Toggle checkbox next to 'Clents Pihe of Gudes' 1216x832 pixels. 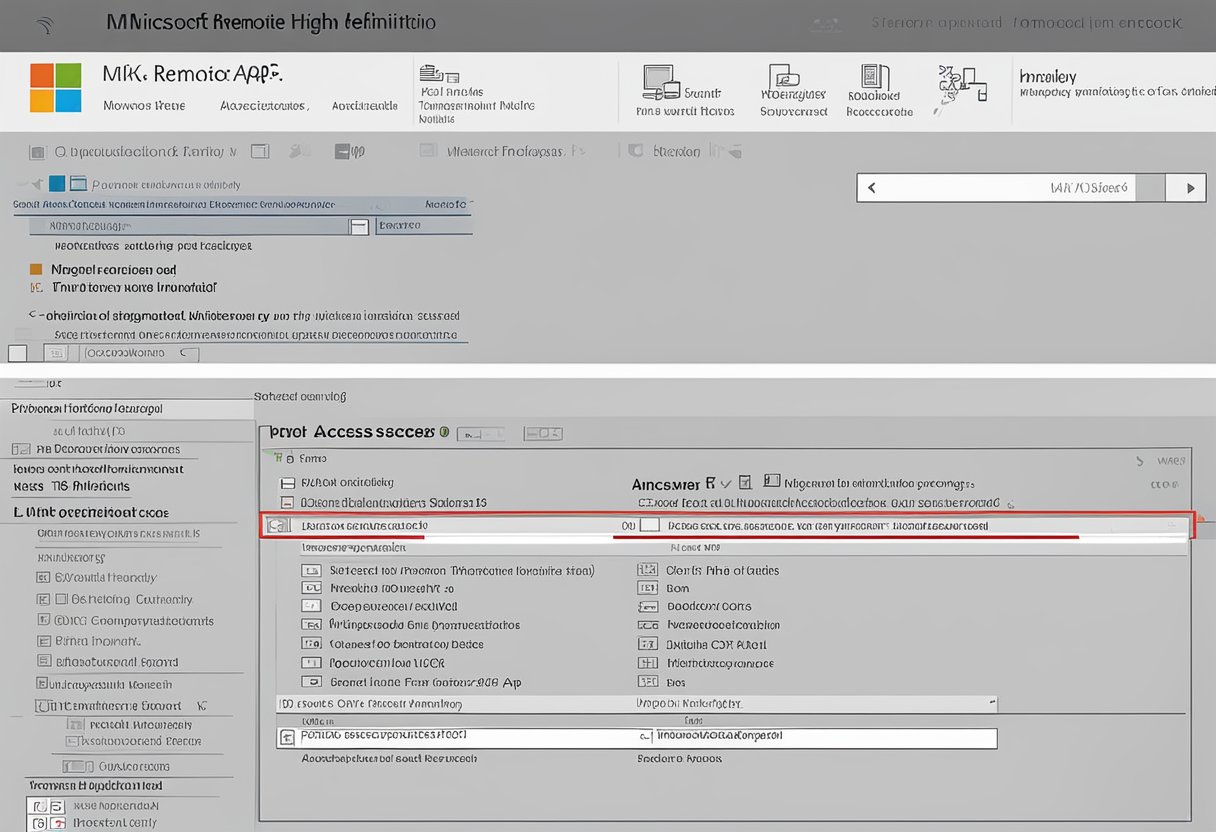click(x=647, y=570)
